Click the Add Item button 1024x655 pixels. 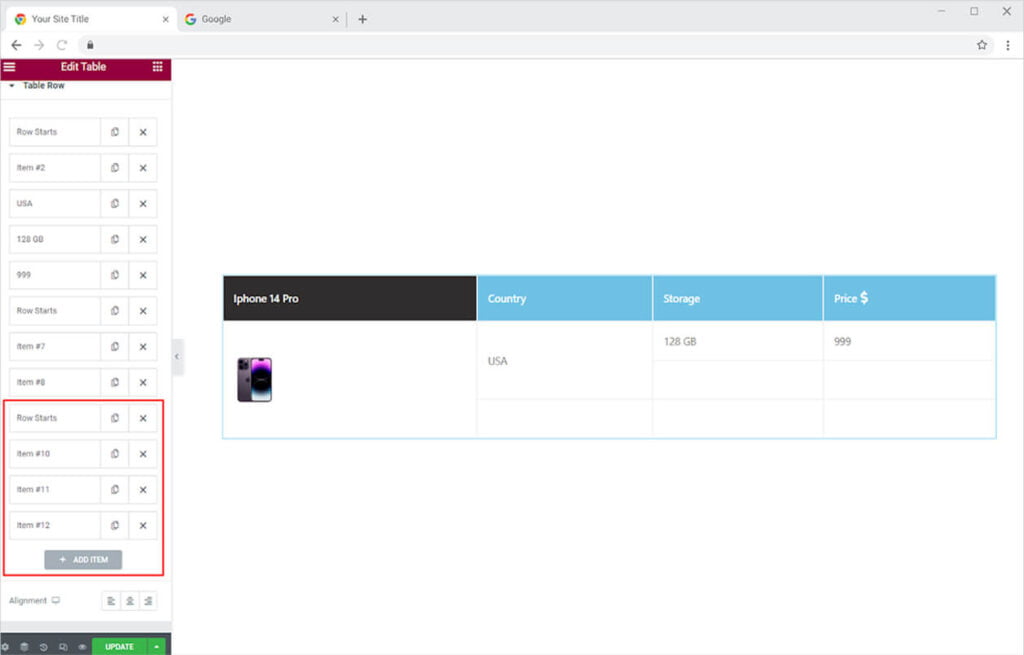83,560
